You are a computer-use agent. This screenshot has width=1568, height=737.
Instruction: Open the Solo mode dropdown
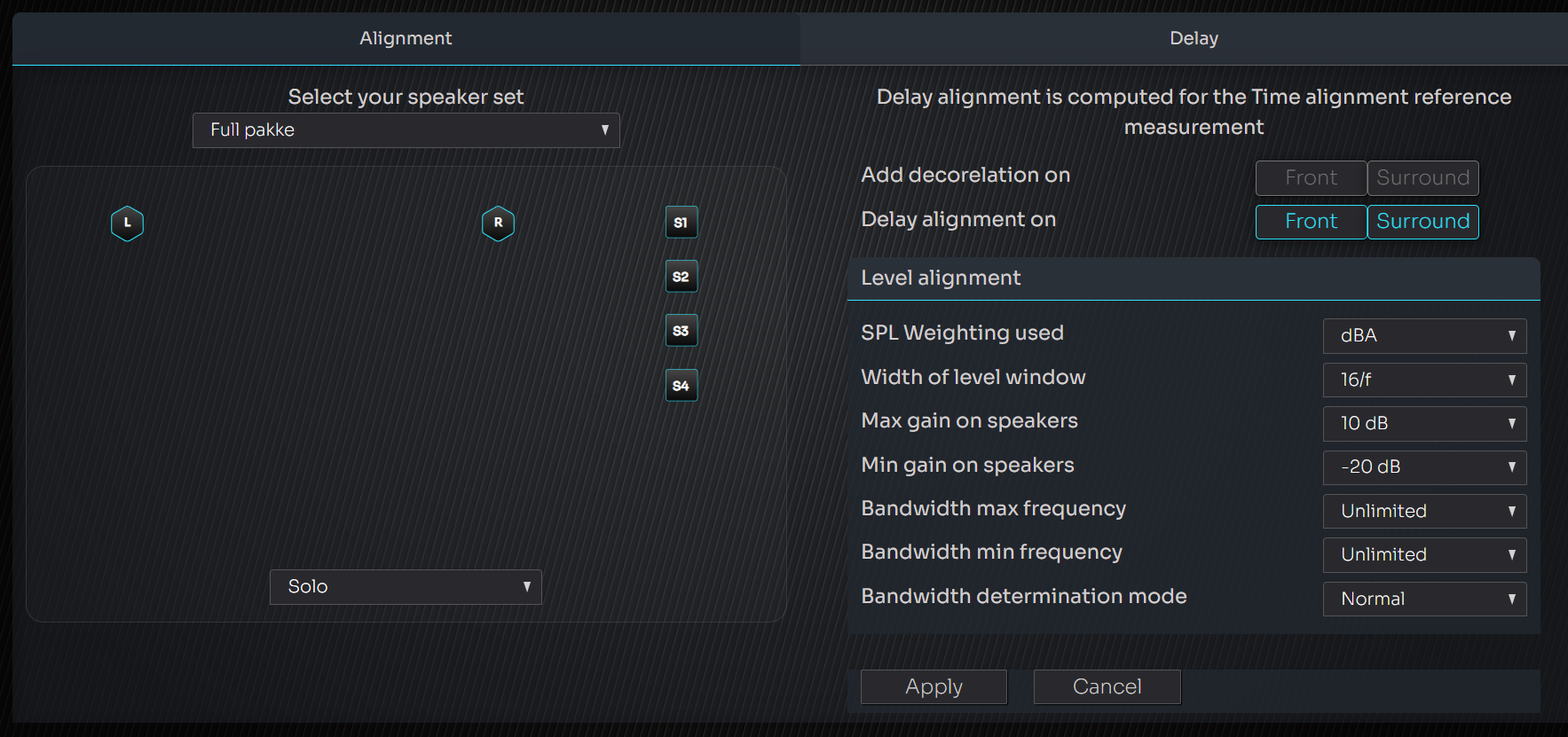(x=406, y=587)
